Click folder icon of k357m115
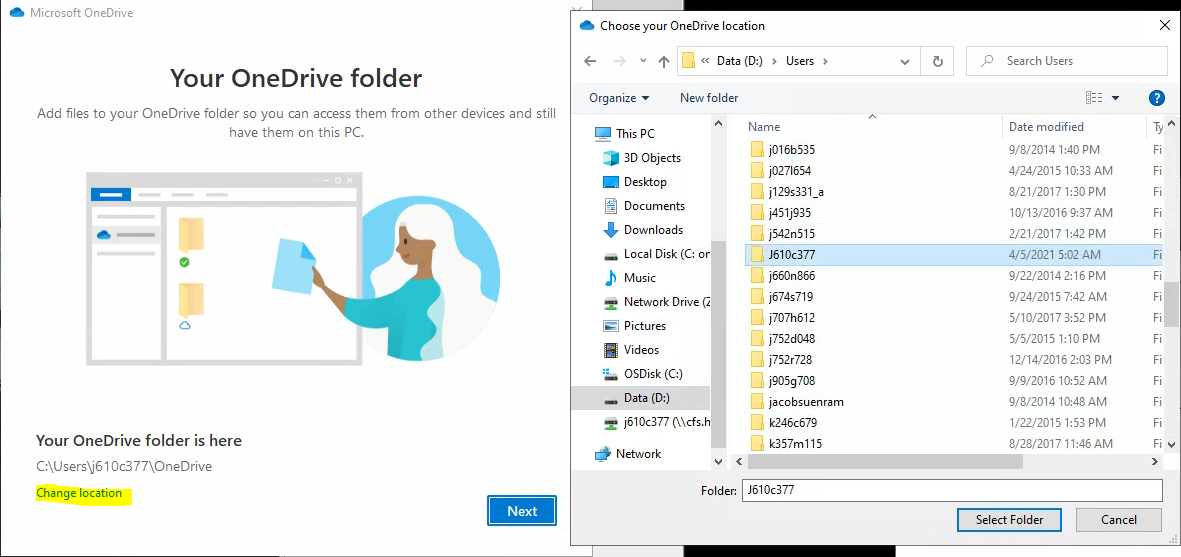The height and width of the screenshot is (557, 1181). click(x=757, y=444)
